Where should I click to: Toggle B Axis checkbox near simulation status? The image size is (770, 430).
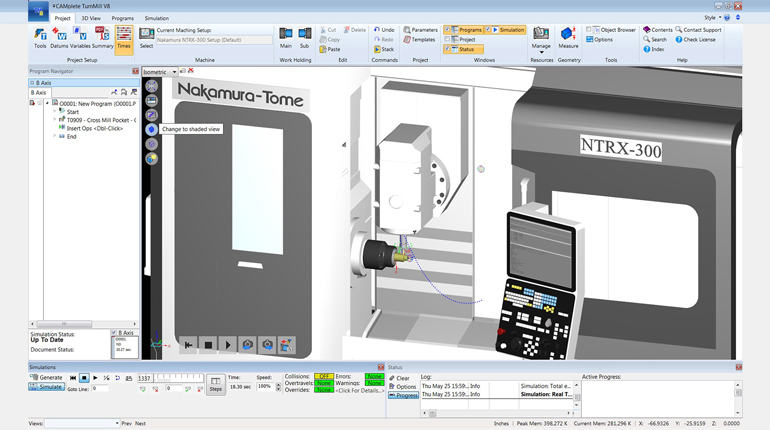click(x=114, y=333)
